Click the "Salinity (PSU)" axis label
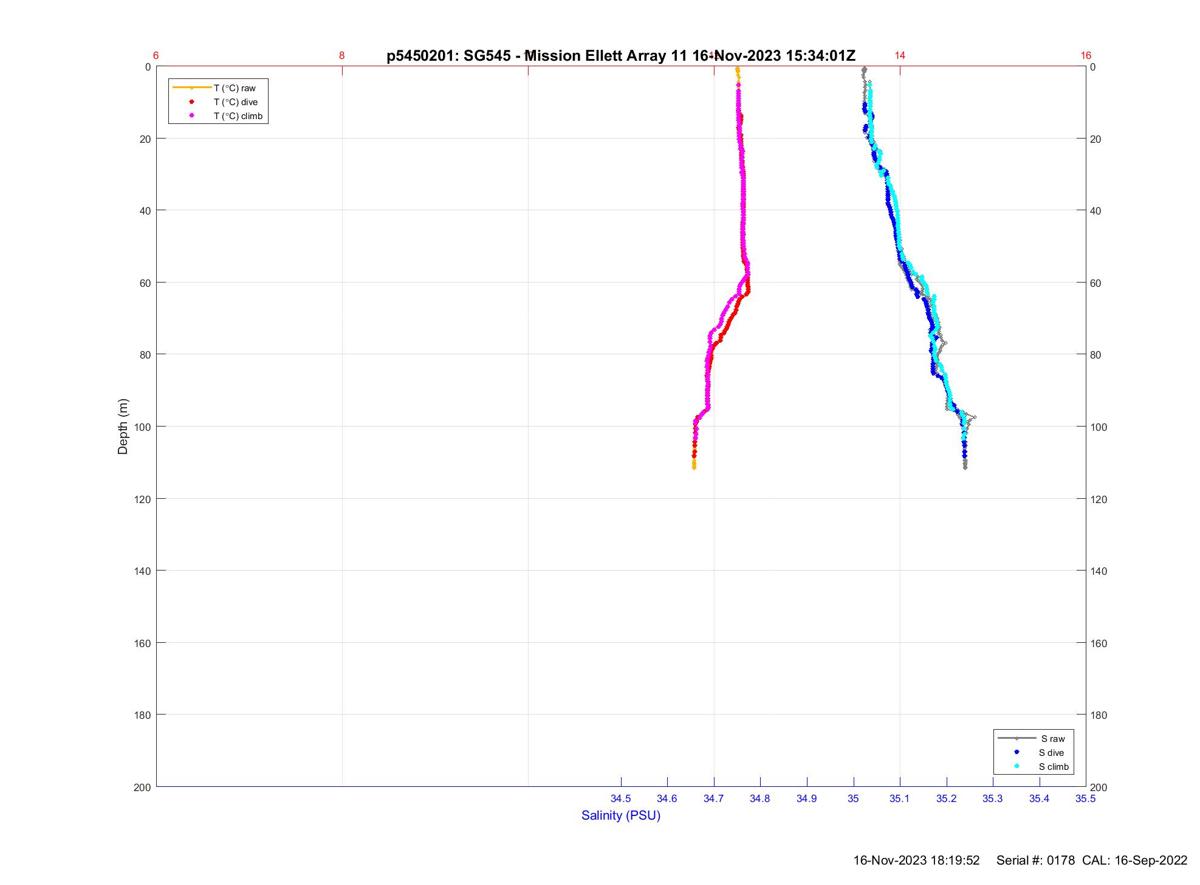This screenshot has width=1200, height=885. (x=621, y=816)
